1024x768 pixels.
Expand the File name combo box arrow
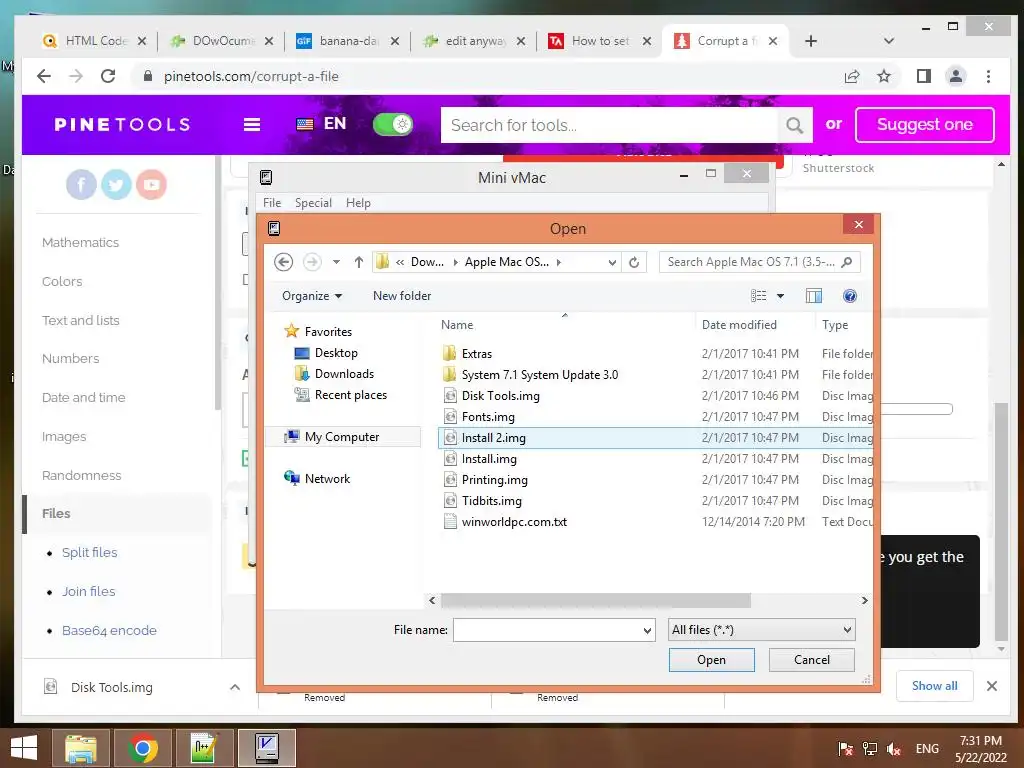(x=647, y=630)
